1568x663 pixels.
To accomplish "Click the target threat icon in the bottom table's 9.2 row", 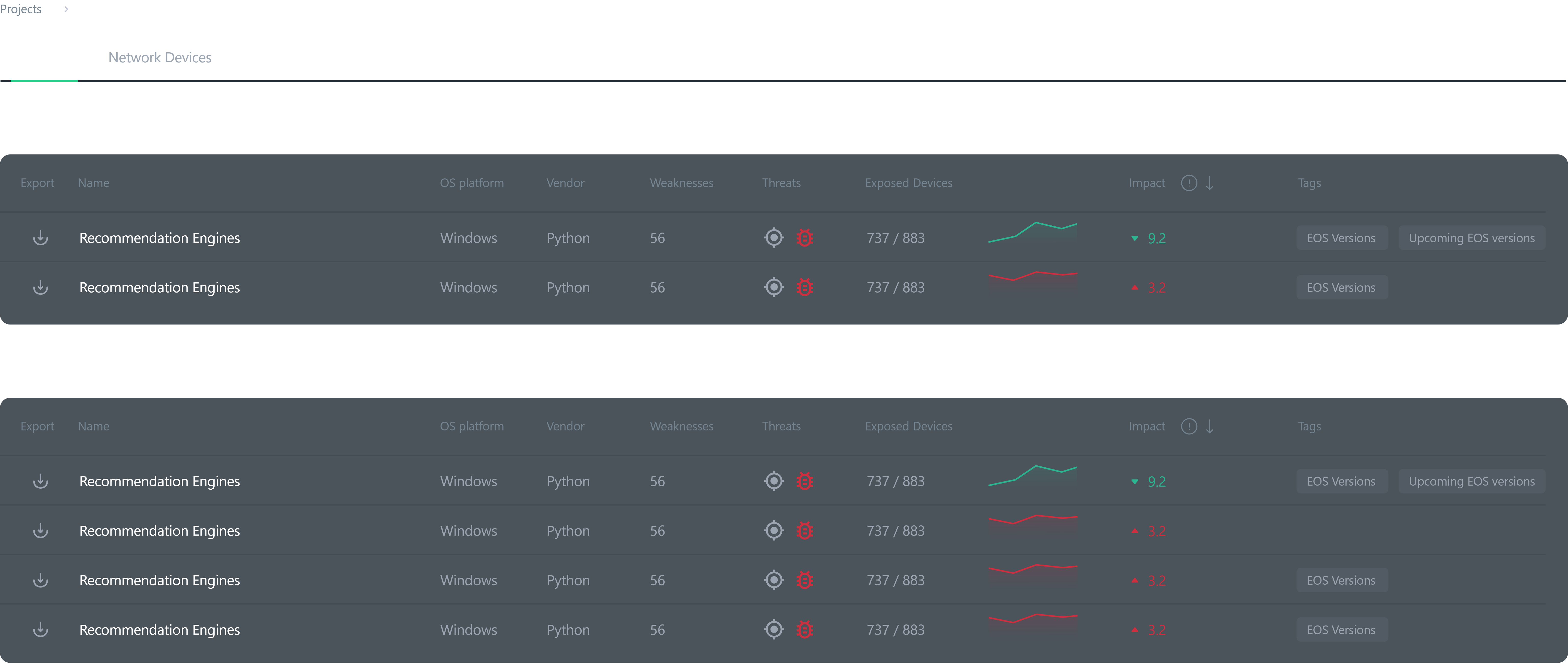I will pyautogui.click(x=774, y=481).
